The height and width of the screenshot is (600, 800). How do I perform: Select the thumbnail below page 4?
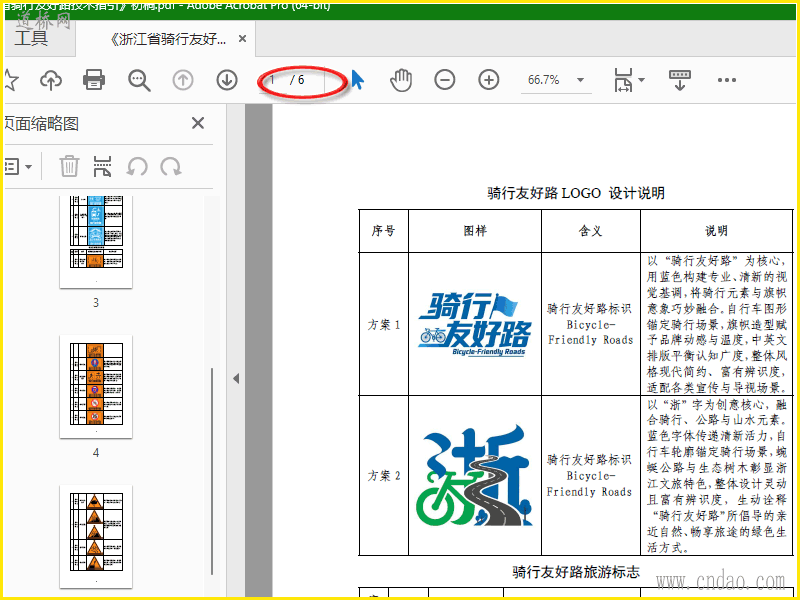96,537
